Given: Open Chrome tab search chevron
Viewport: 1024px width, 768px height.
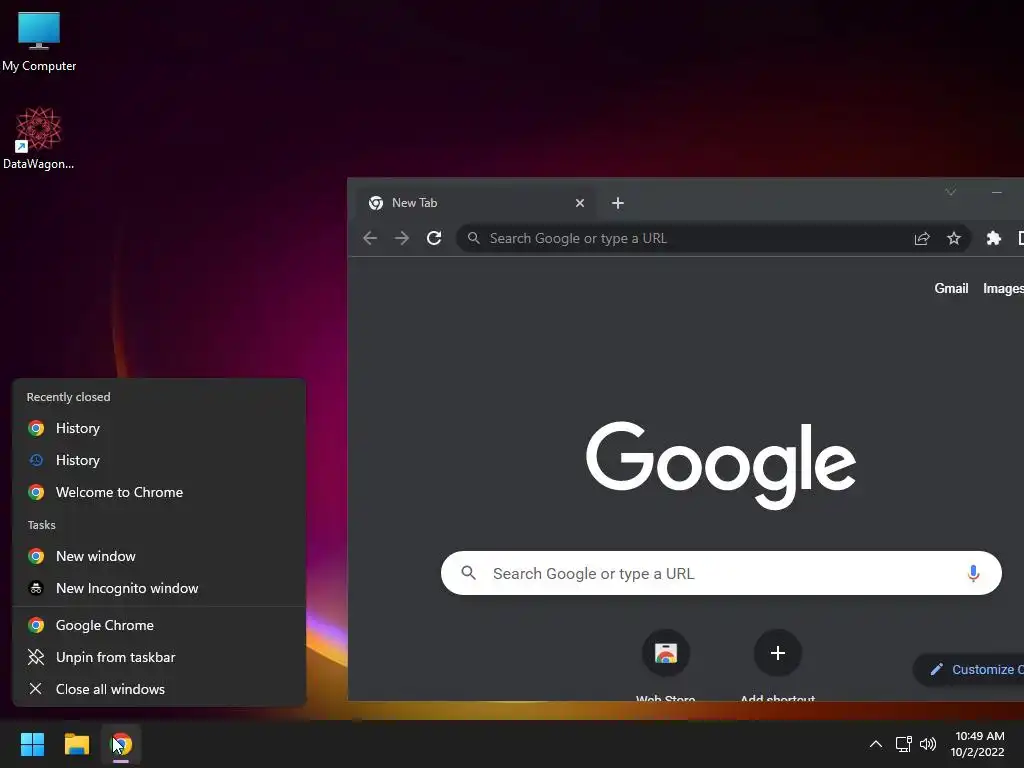Looking at the screenshot, I should click(x=950, y=192).
